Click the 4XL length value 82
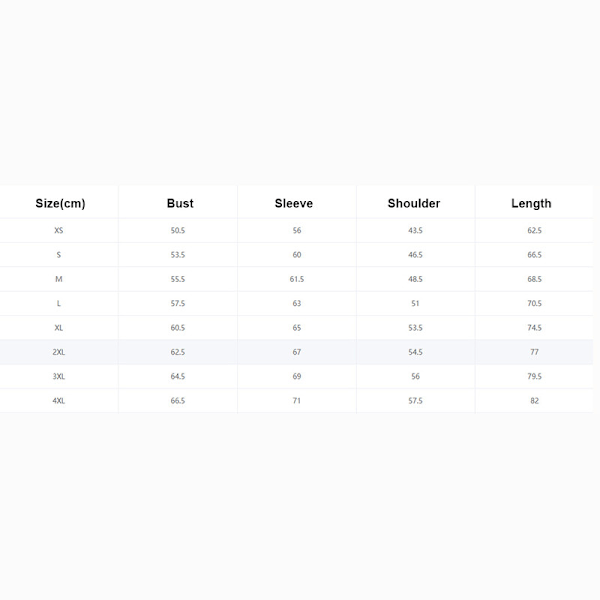Image resolution: width=600 pixels, height=600 pixels. pos(535,401)
